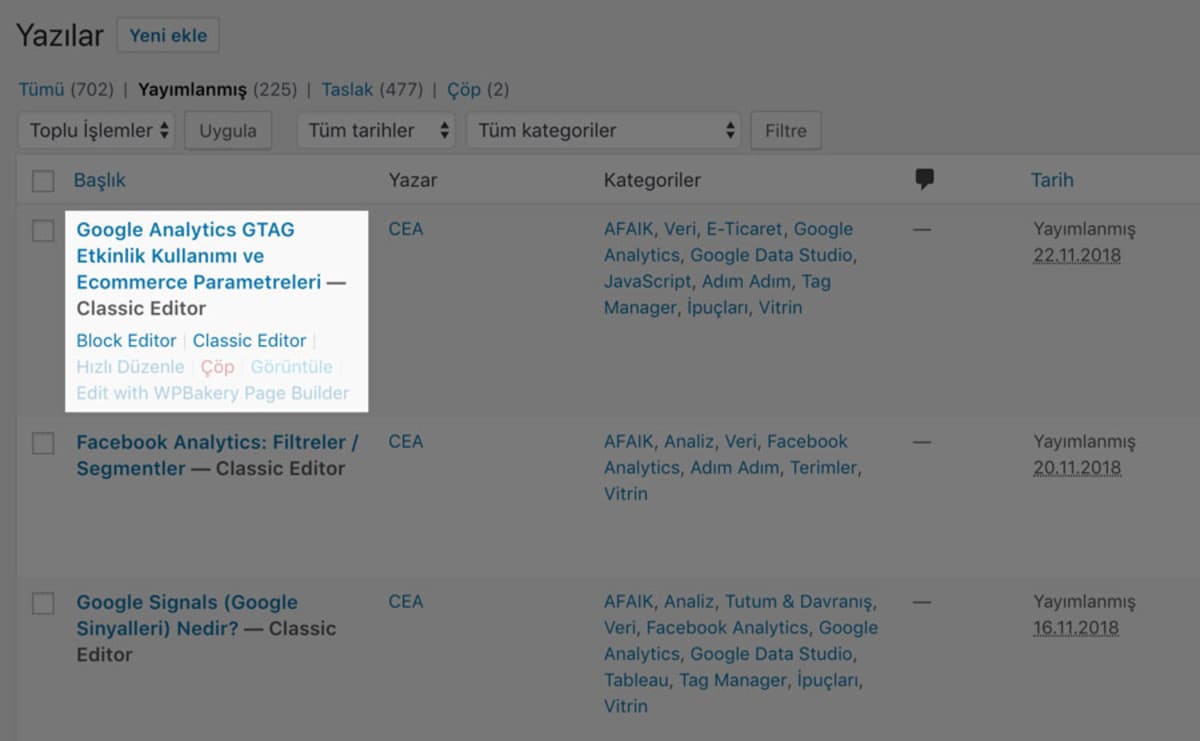Open the Google Analytics GTAG Etkinlik Kullanımı post
Viewport: 1200px width, 741px height.
click(198, 256)
